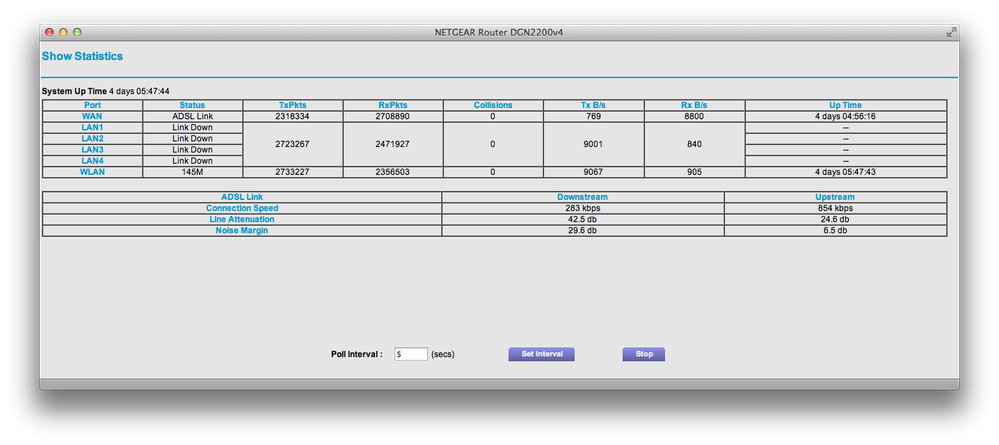
Task: Click the RxPkts column header
Action: [392, 105]
